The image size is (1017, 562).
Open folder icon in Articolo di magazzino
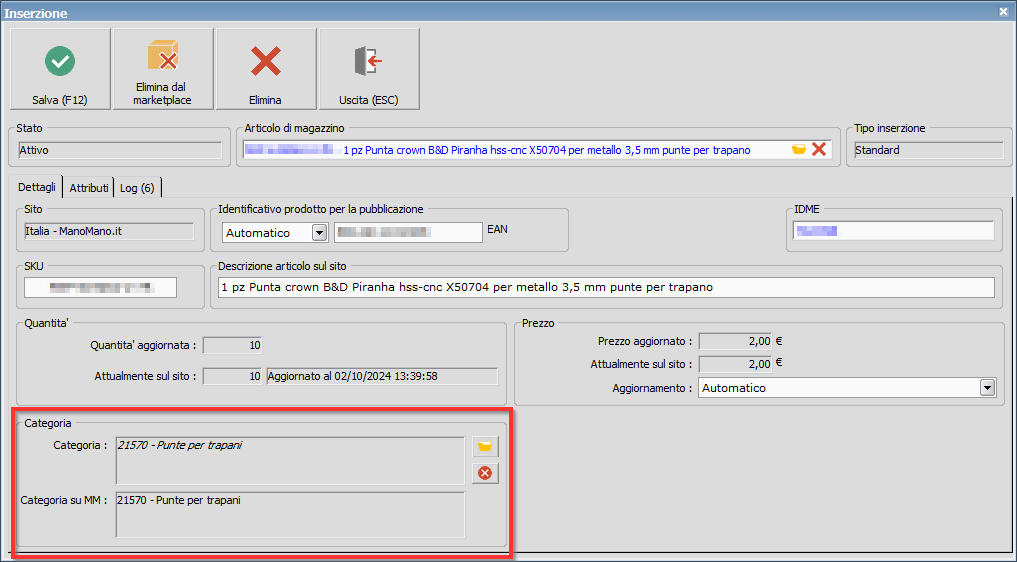(799, 149)
